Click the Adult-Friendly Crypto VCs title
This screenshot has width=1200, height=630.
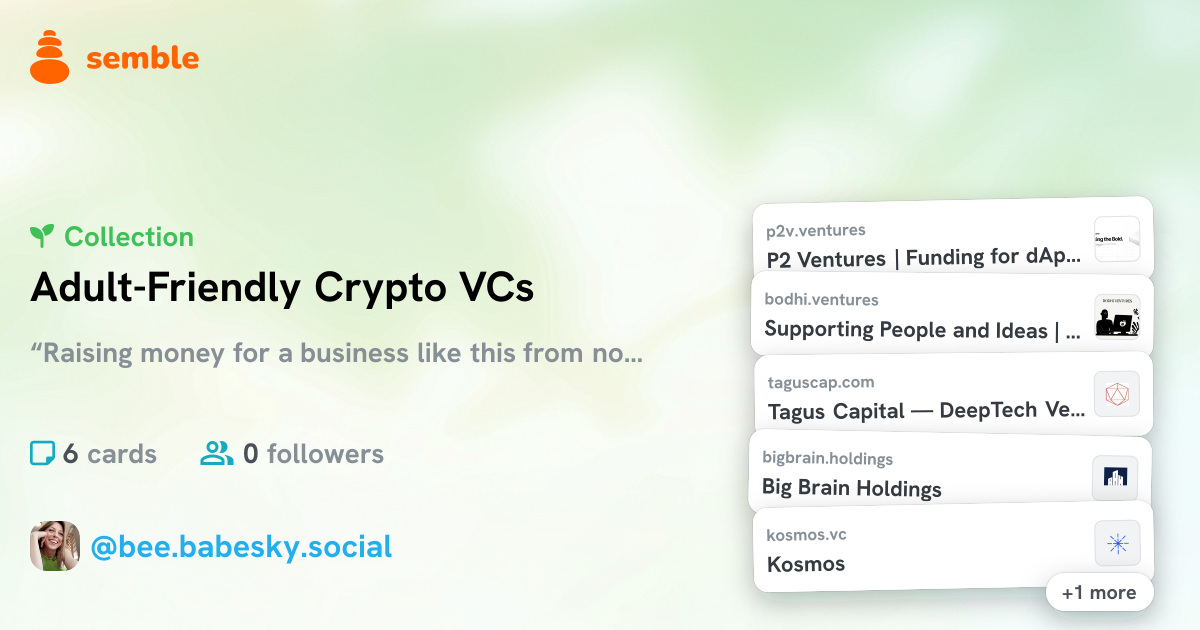(x=282, y=288)
